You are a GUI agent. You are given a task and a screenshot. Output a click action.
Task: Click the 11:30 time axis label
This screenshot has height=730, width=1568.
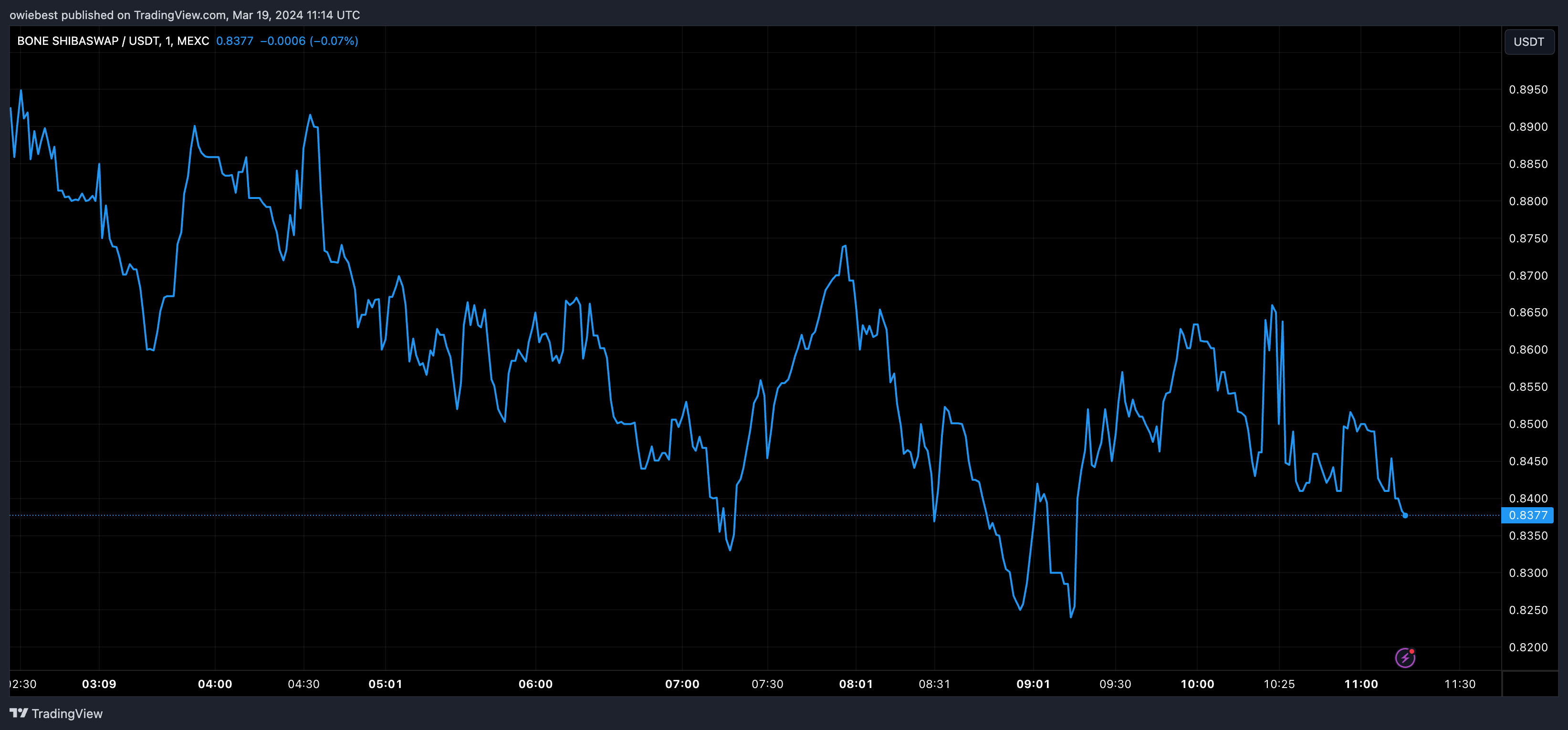1460,684
